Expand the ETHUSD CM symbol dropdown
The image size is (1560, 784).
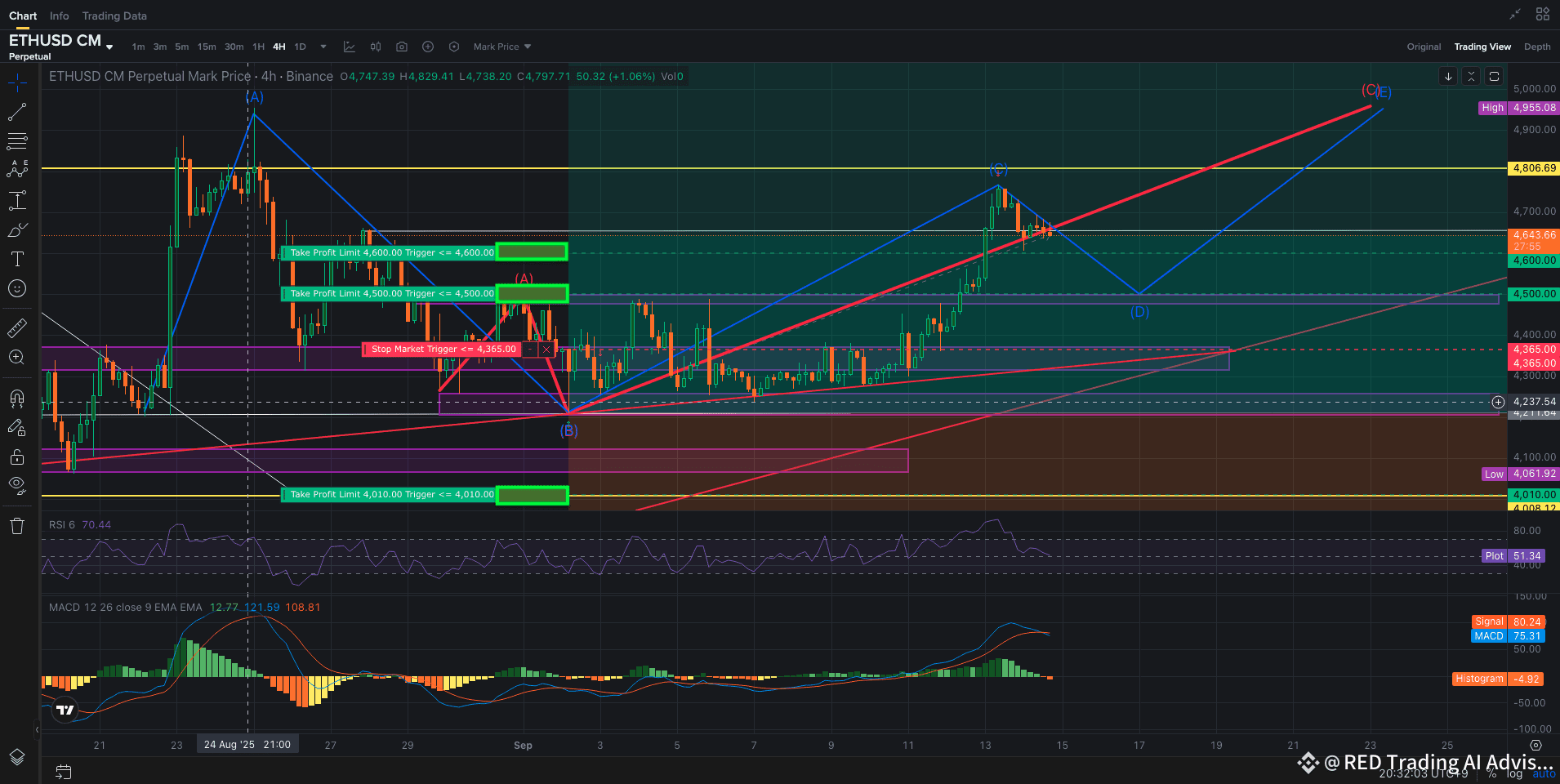click(x=109, y=47)
